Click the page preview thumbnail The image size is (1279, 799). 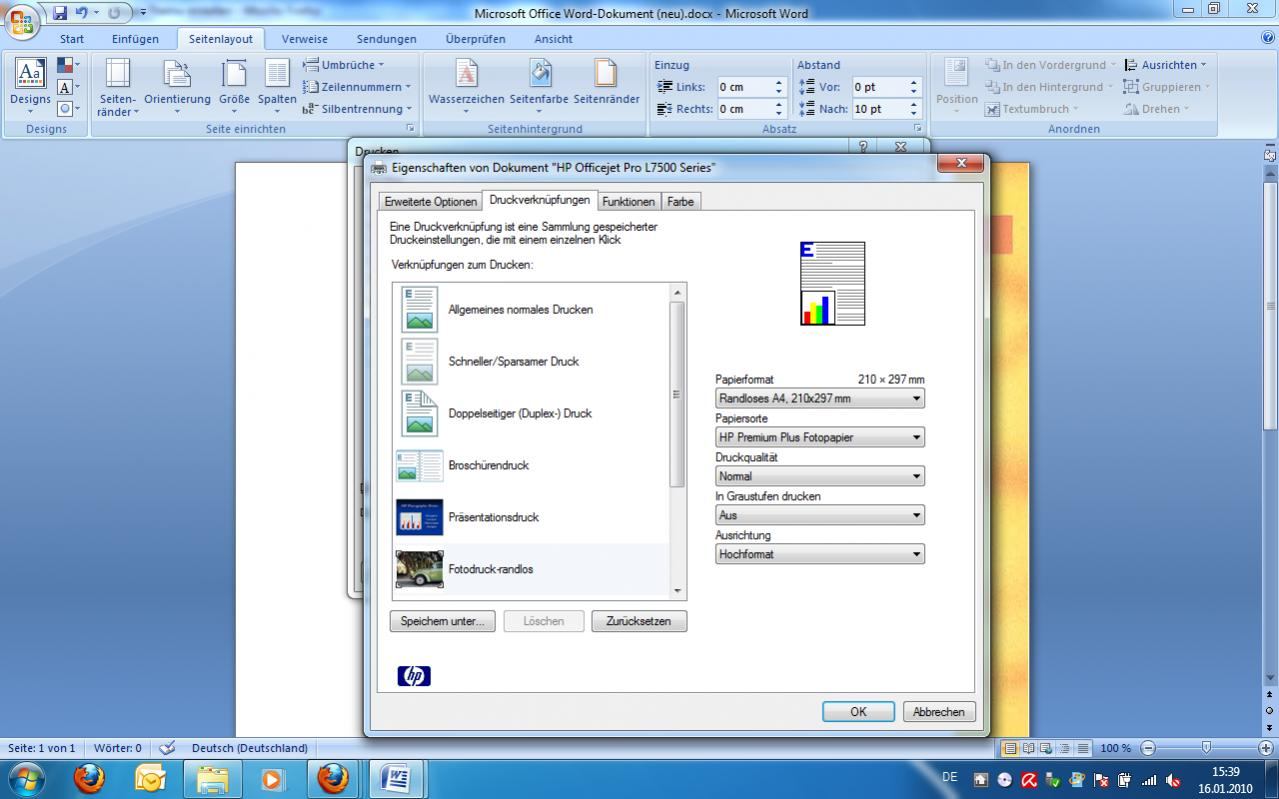tap(832, 283)
